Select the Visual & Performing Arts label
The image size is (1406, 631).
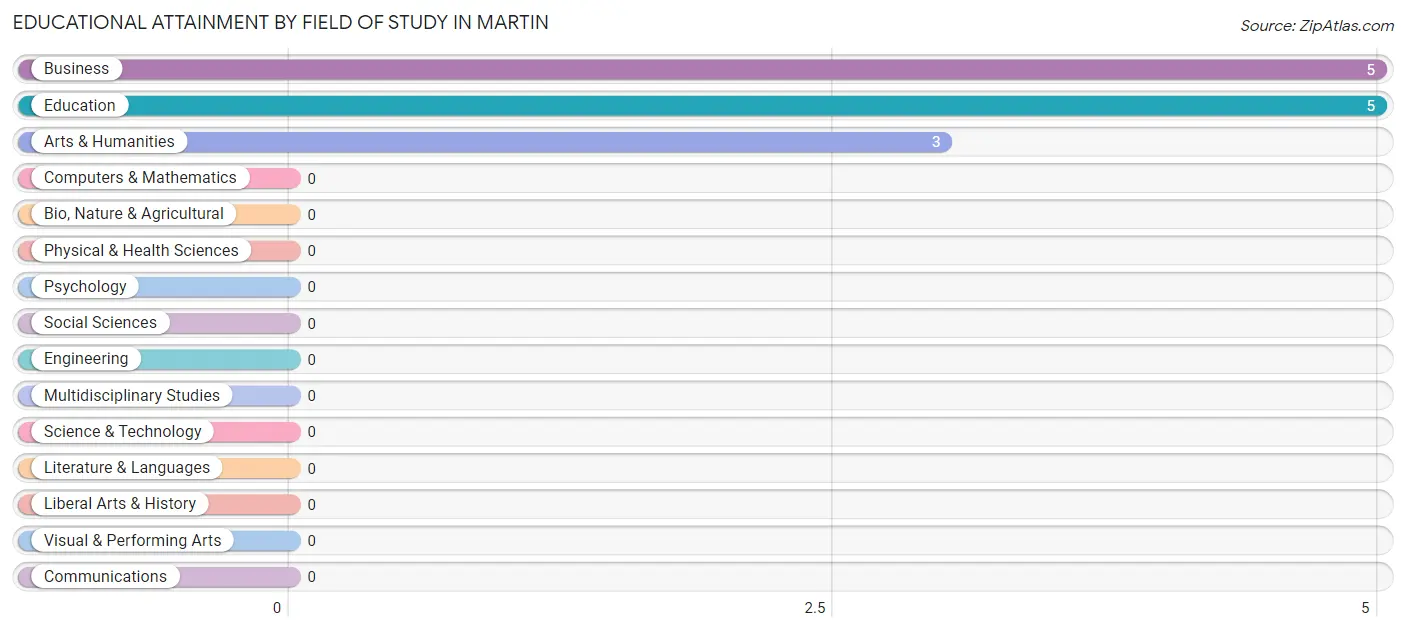pos(132,540)
